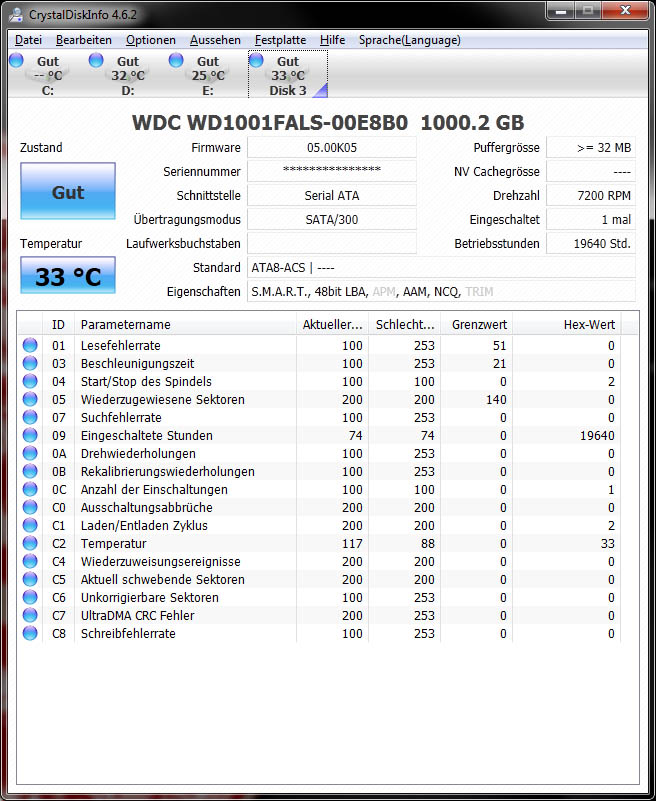Click the Standard field ATA8-ACS

[x=441, y=268]
